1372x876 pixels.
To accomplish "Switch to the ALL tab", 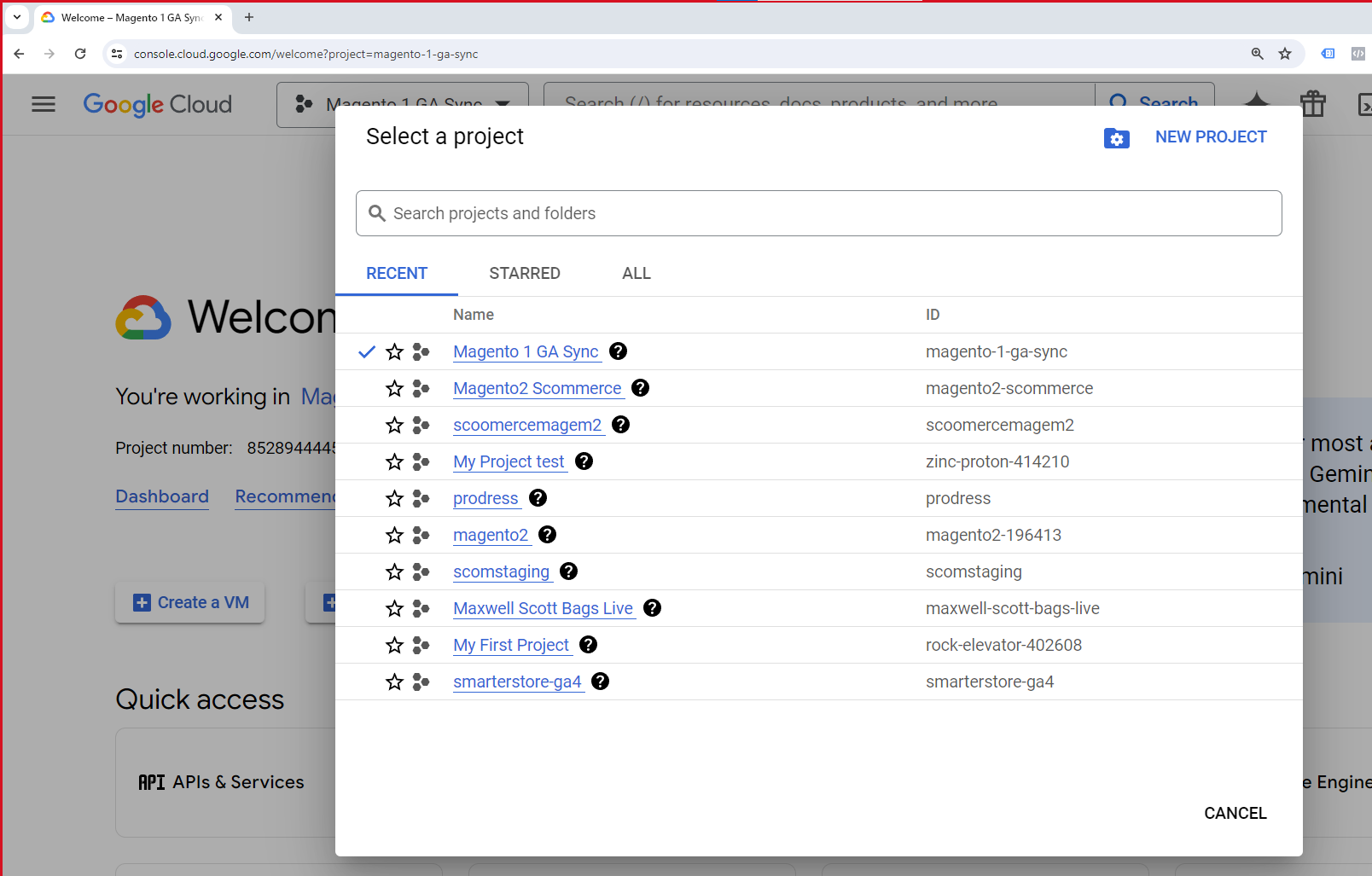I will click(x=636, y=273).
